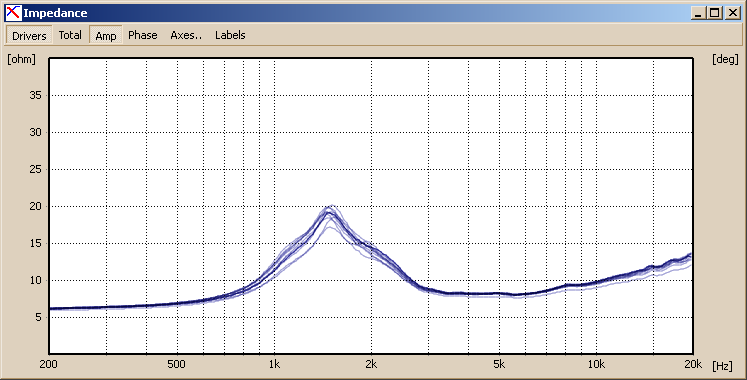Click the 35 ohm axis value
747x380 pixels.
coord(35,95)
